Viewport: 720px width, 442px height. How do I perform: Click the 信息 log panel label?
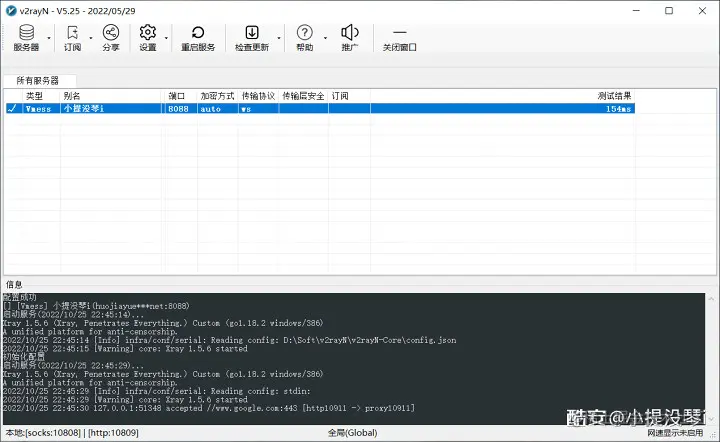pos(14,285)
